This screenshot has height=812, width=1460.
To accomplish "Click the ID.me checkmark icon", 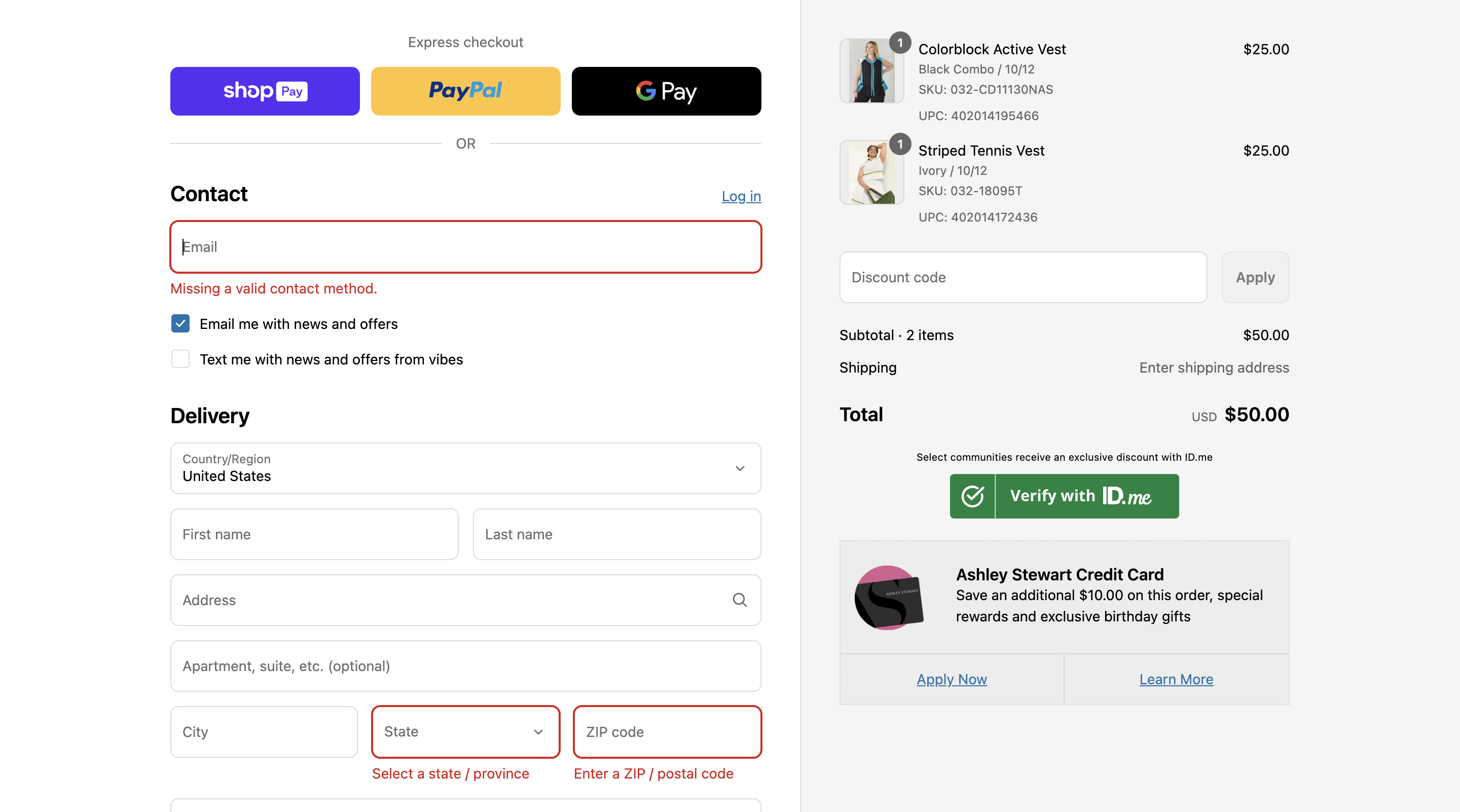I will [973, 496].
